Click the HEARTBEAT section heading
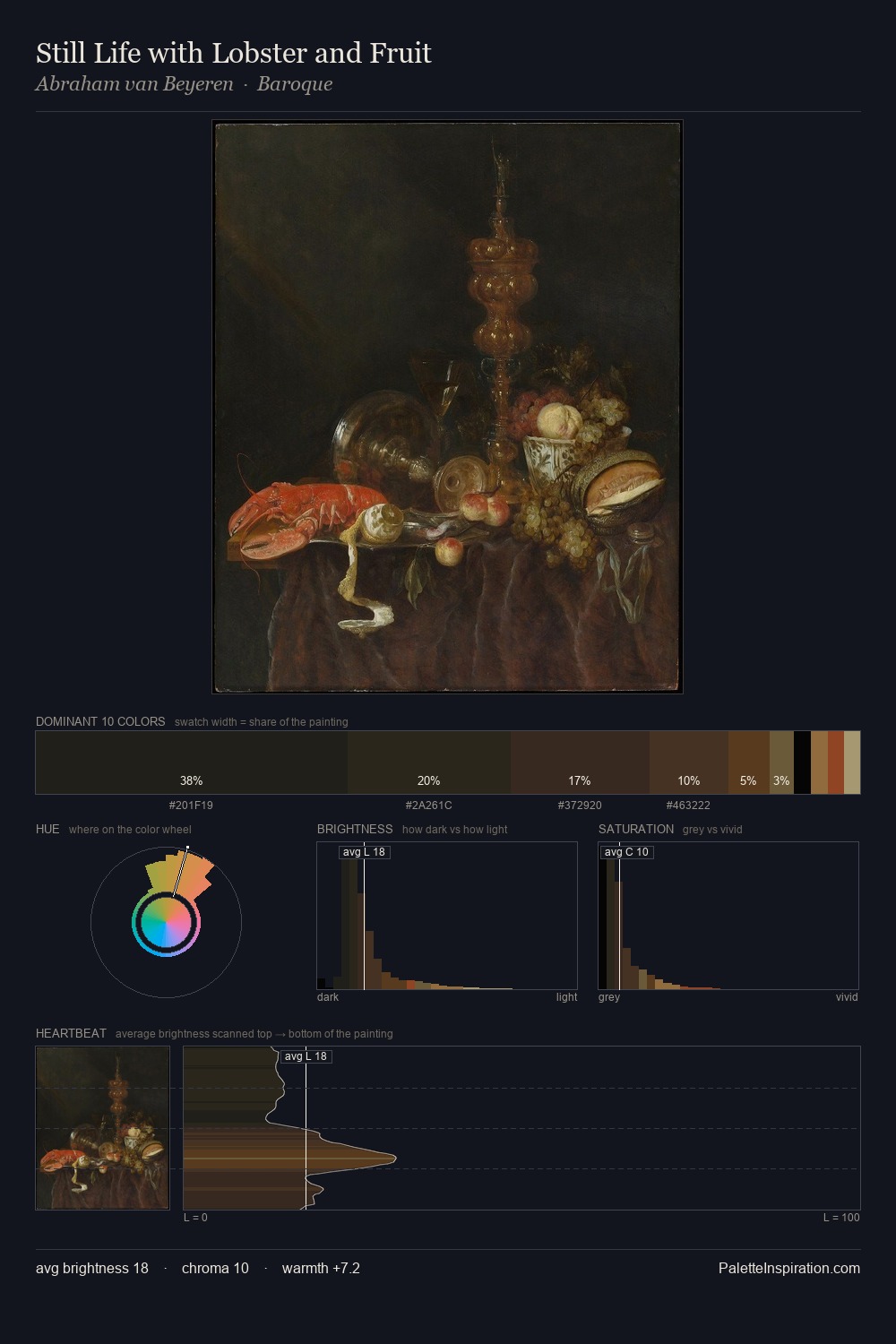 tap(71, 1033)
